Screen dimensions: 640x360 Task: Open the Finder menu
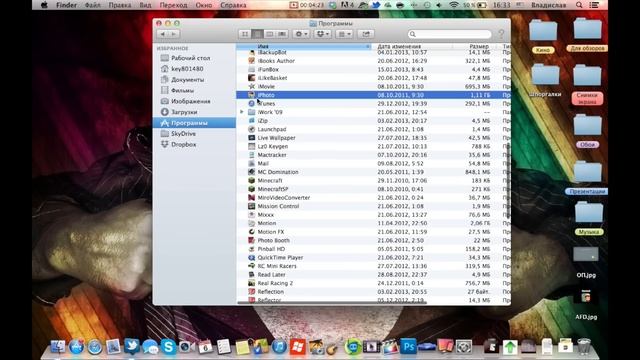point(66,5)
